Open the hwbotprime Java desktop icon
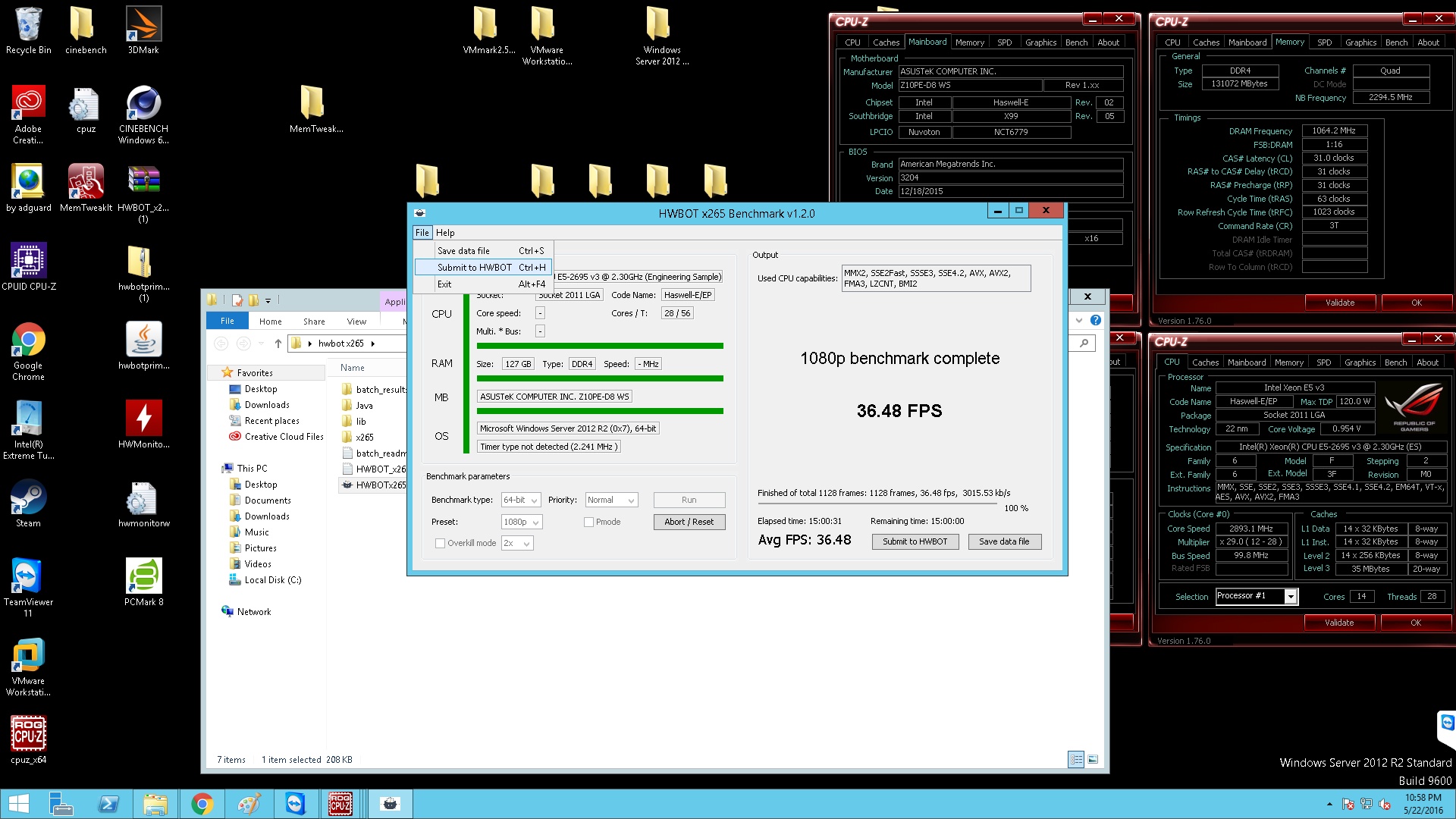Image resolution: width=1456 pixels, height=819 pixels. [x=143, y=345]
